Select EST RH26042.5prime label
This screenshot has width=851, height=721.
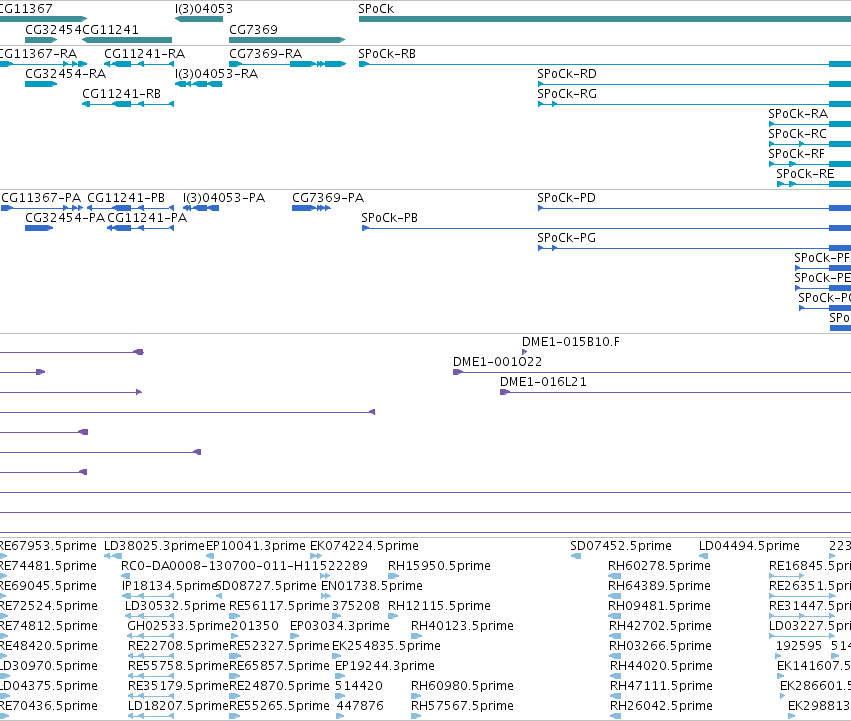pos(662,707)
